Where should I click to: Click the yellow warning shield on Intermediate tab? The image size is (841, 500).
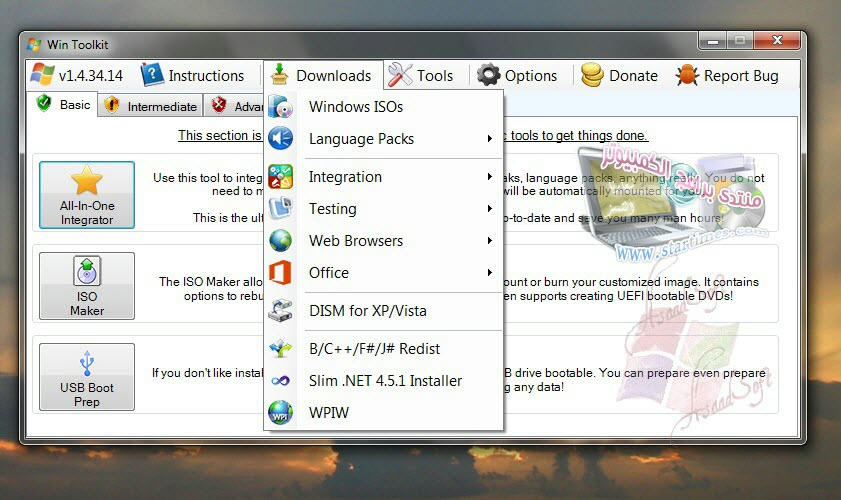tap(112, 105)
